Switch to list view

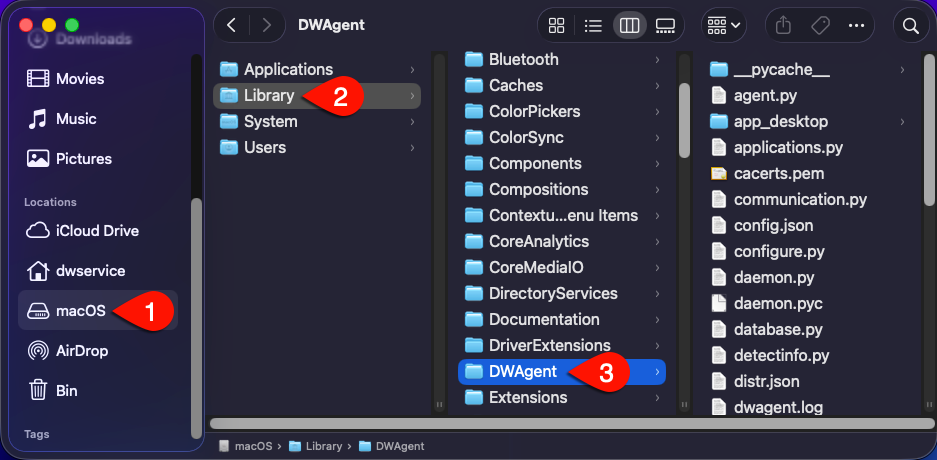pyautogui.click(x=593, y=25)
